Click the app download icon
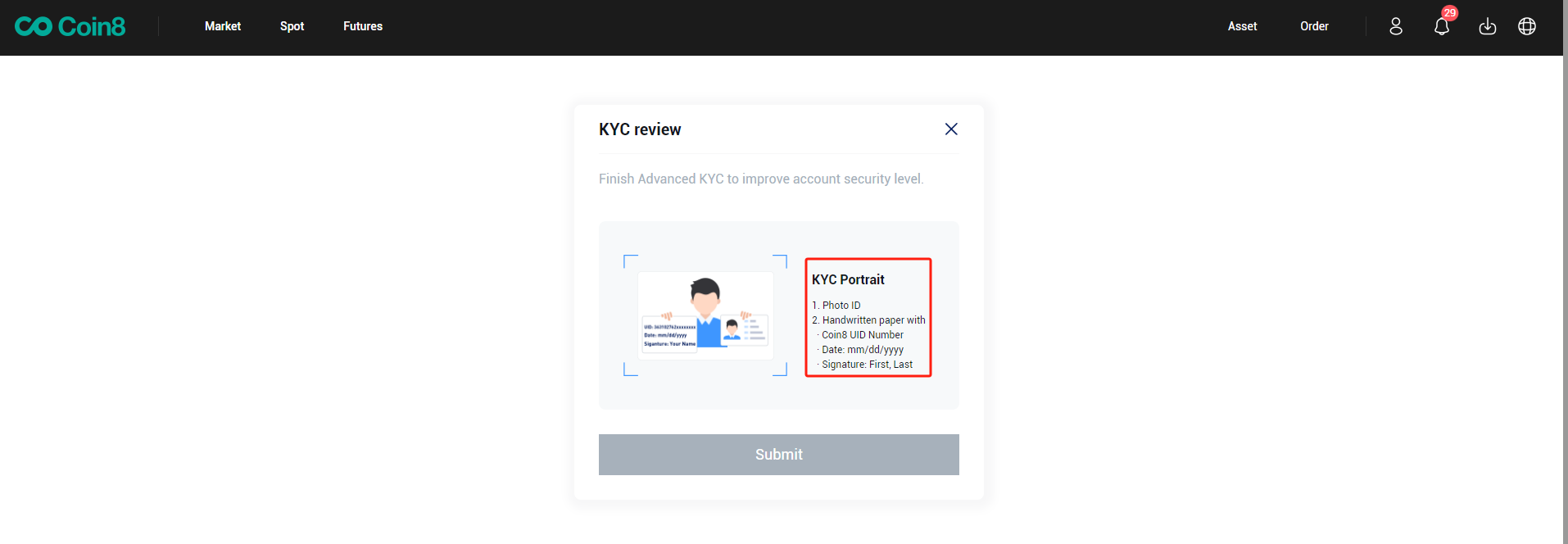Screen dimensions: 1568x544 [x=1487, y=26]
